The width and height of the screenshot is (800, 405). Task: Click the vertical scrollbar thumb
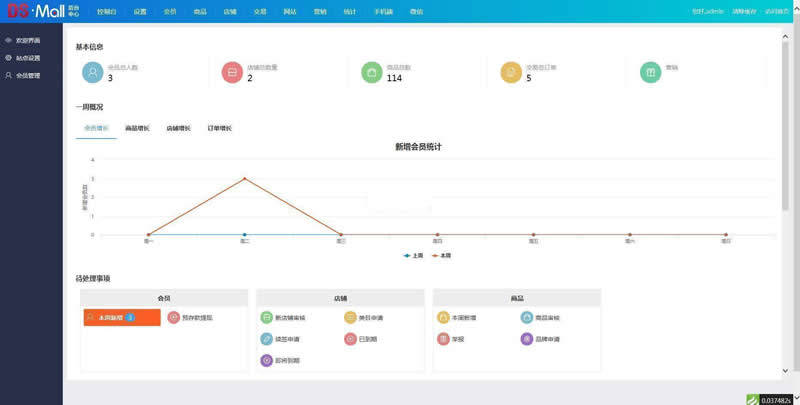pyautogui.click(x=785, y=125)
